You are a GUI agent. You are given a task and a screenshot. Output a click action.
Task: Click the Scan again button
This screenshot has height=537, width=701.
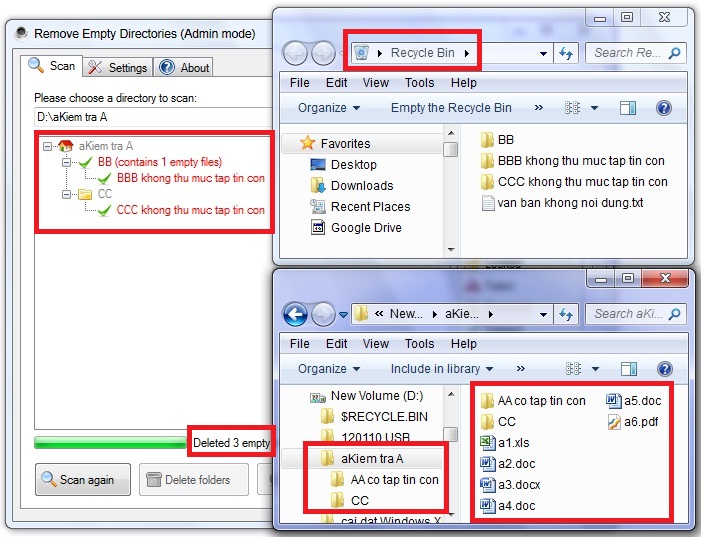click(x=83, y=479)
